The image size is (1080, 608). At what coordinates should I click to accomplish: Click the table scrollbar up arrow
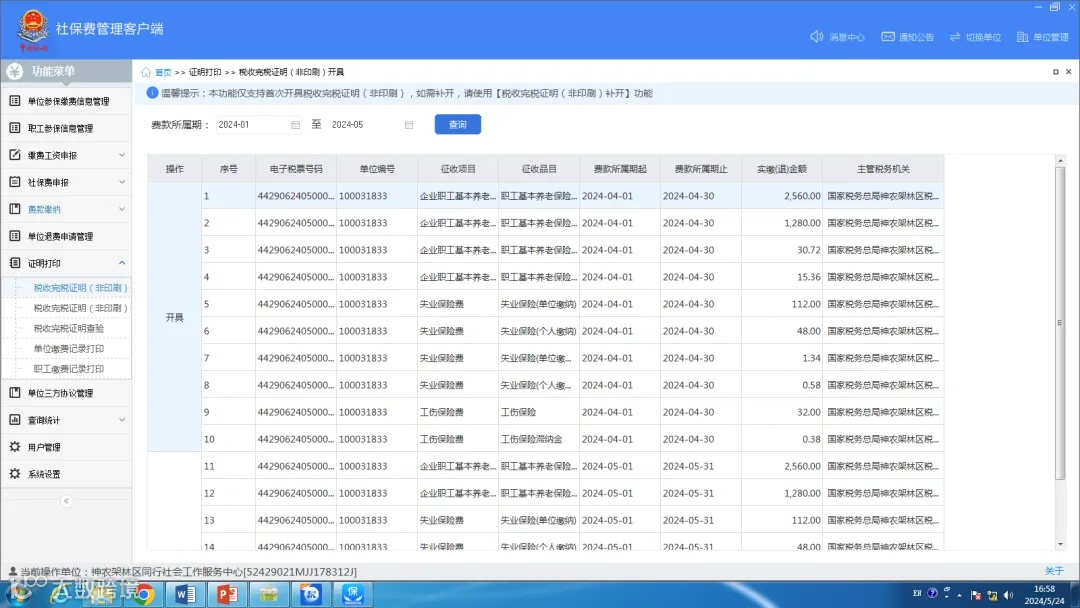click(x=1060, y=161)
